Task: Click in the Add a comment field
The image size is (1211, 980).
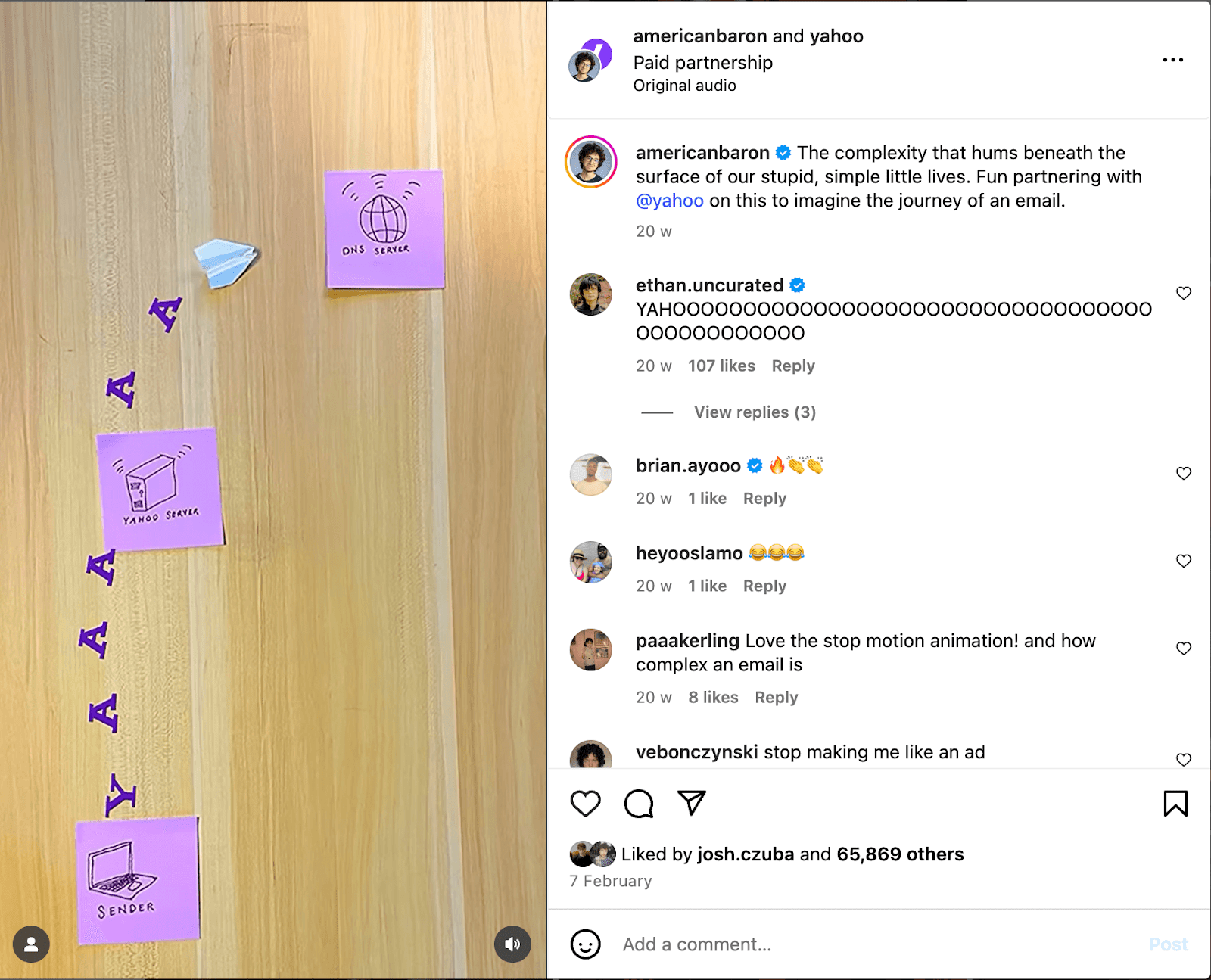Action: point(878,944)
